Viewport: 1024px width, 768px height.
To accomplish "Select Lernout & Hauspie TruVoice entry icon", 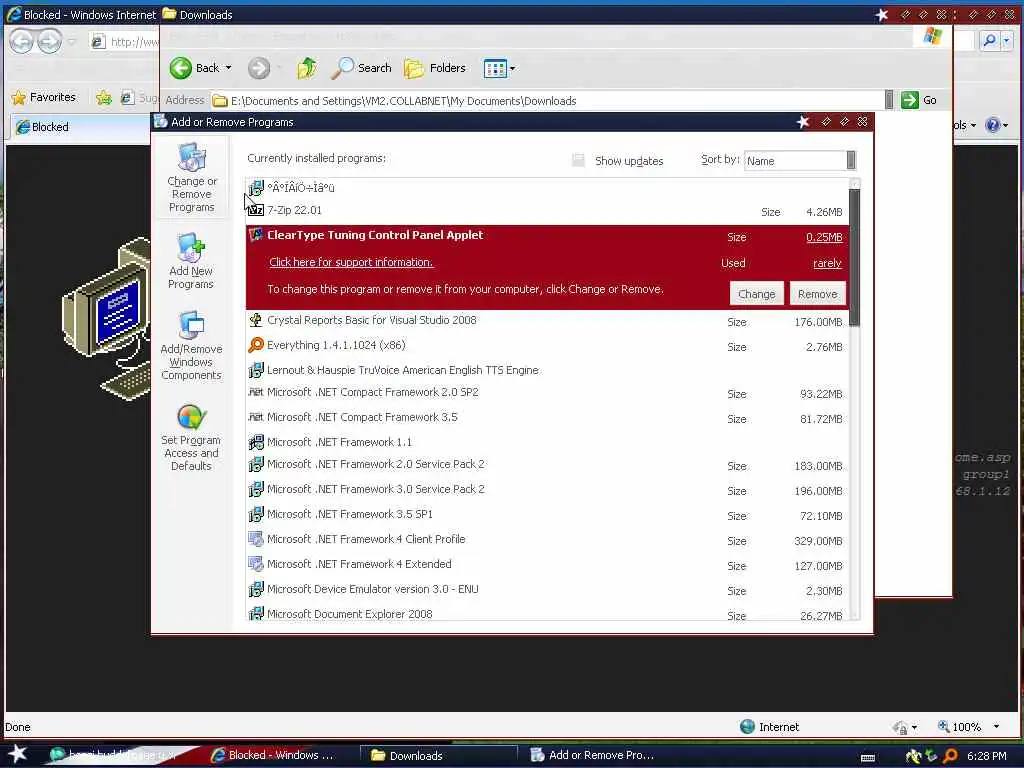I will 256,370.
